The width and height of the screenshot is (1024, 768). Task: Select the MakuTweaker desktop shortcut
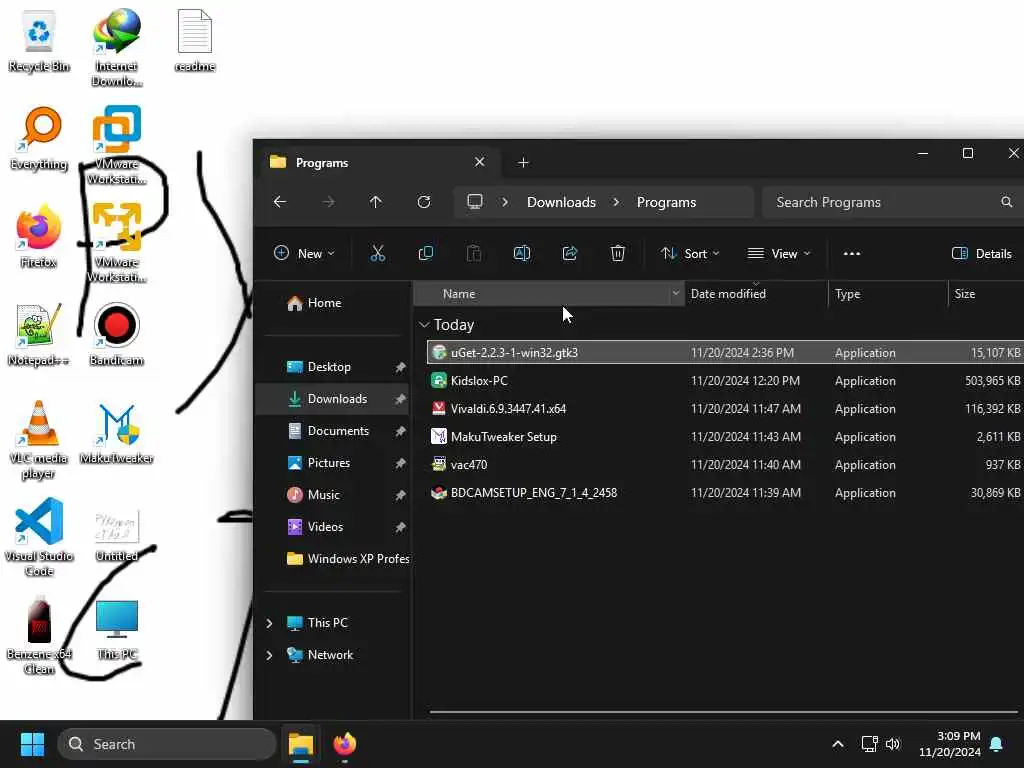116,433
